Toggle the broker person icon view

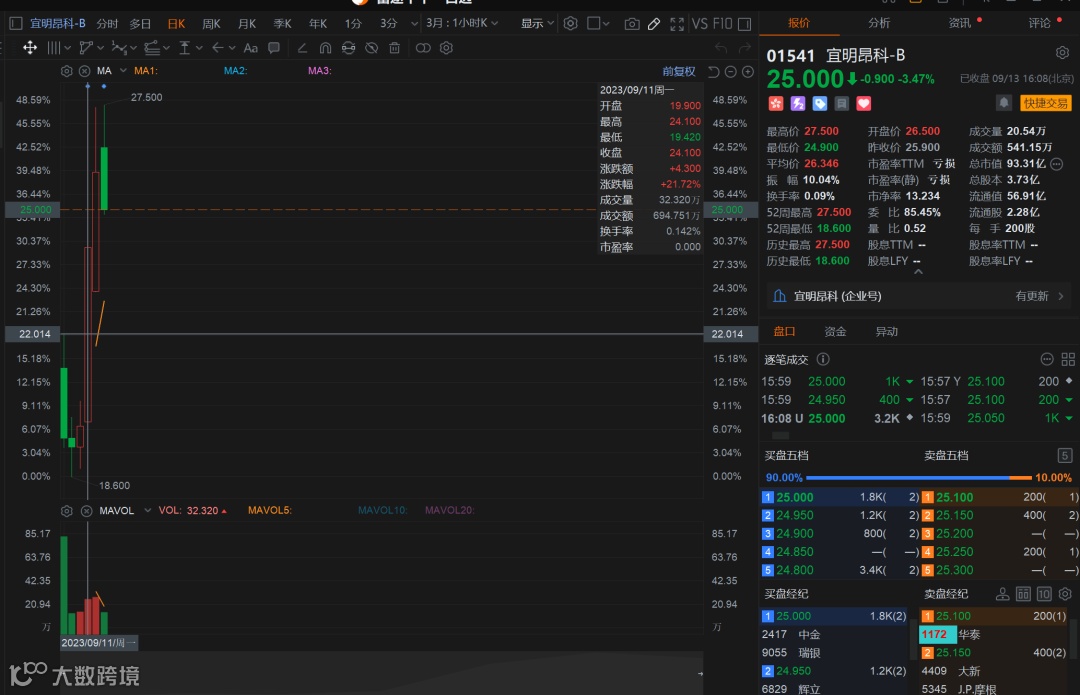[1003, 594]
